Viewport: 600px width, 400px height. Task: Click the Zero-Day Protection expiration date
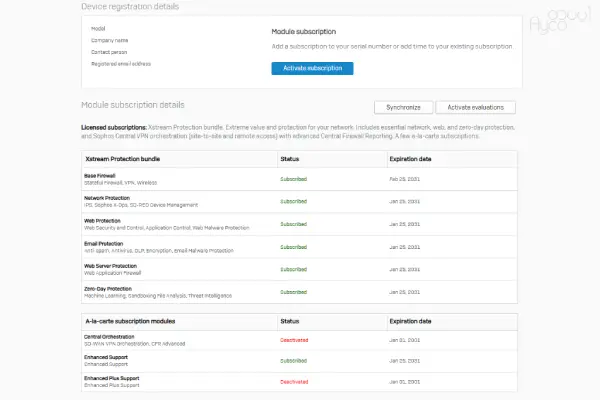[404, 292]
